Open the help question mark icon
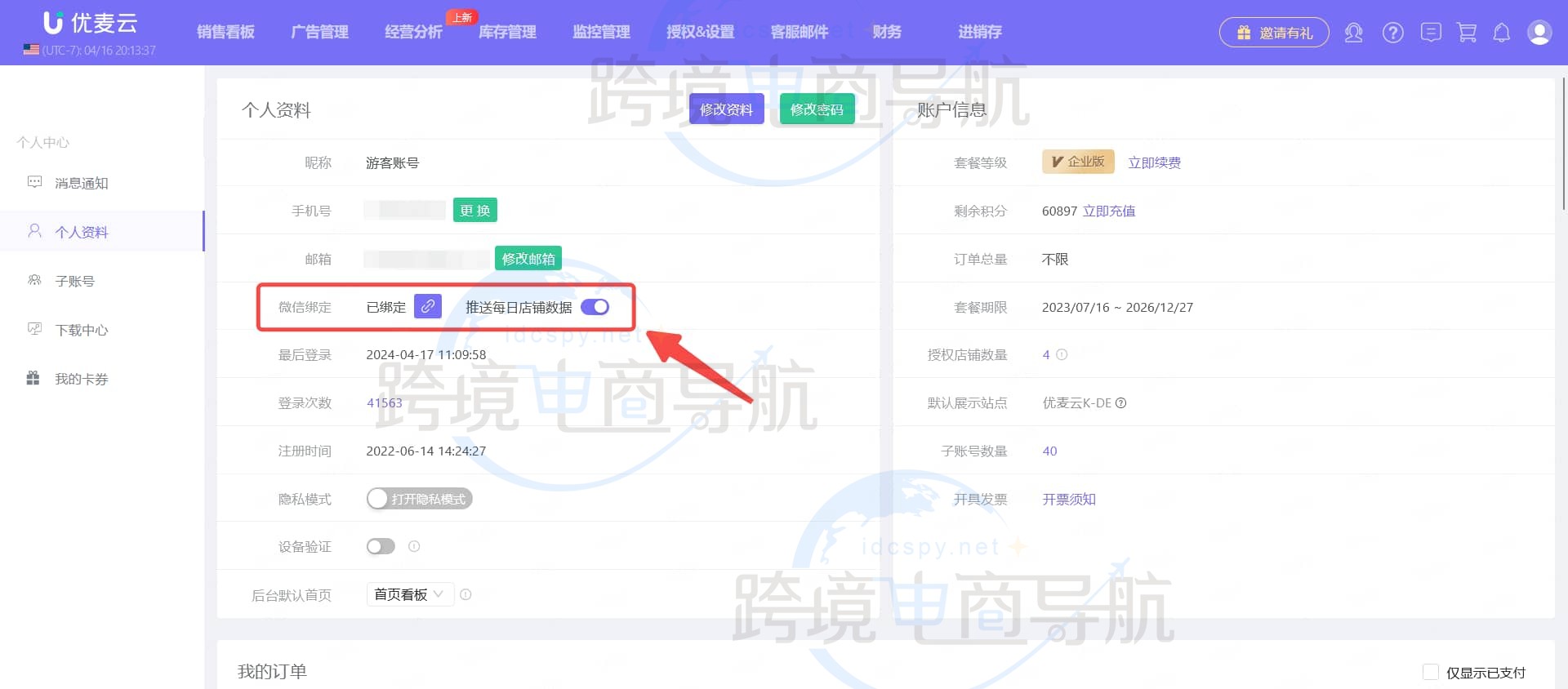Screen dimensions: 1568x689 pos(1392,33)
